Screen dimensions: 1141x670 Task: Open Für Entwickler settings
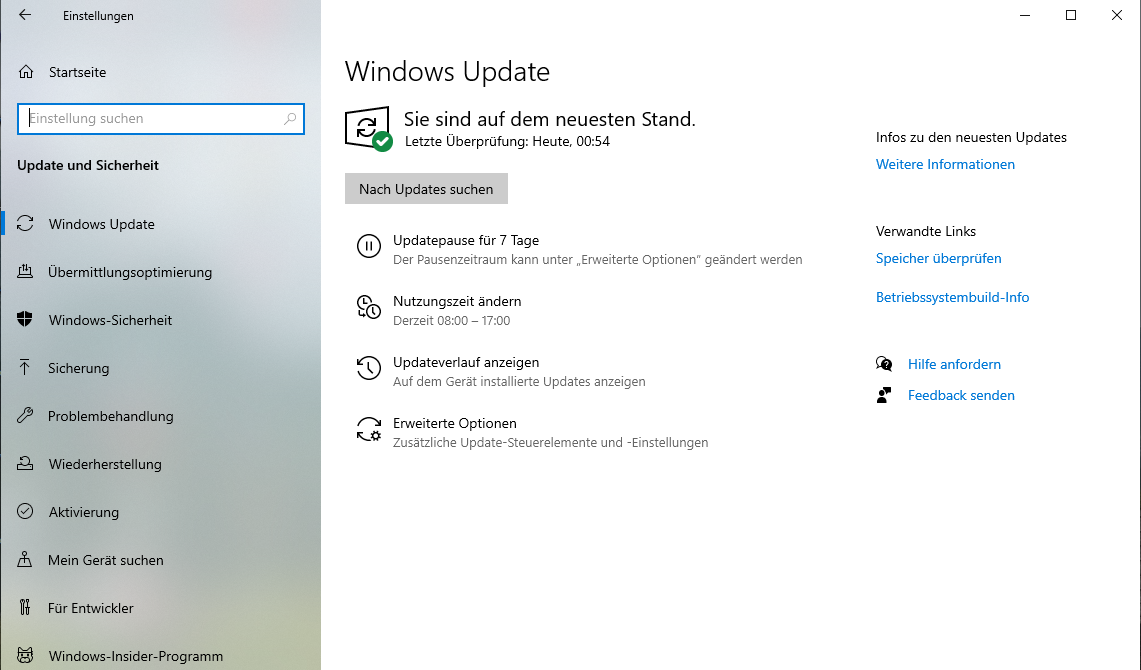160,608
